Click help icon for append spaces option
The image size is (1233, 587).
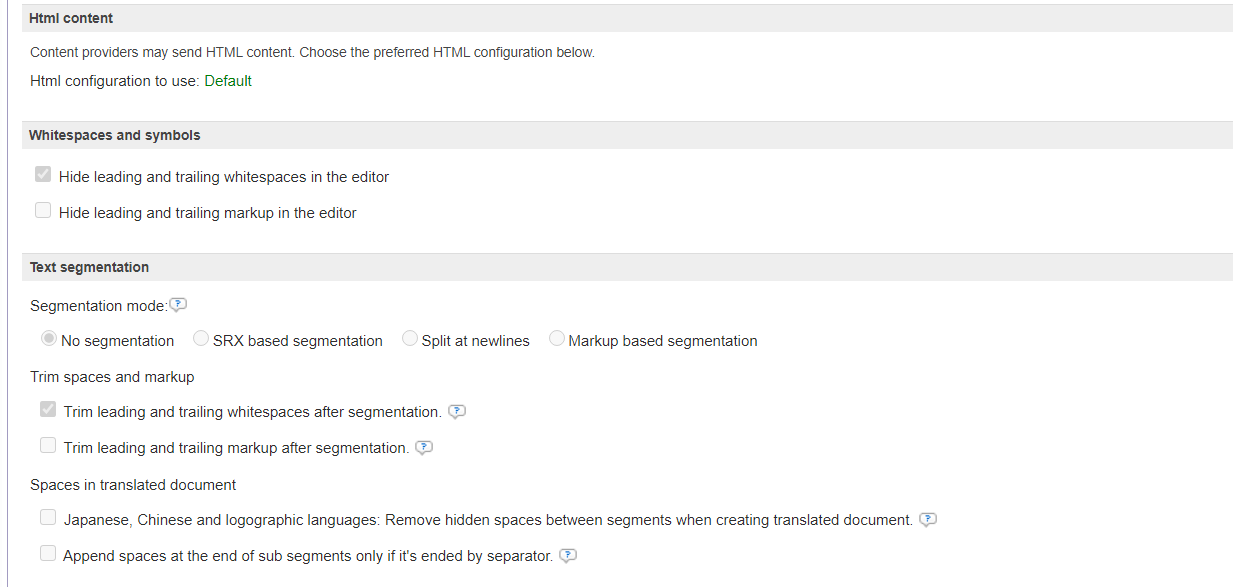click(x=568, y=555)
